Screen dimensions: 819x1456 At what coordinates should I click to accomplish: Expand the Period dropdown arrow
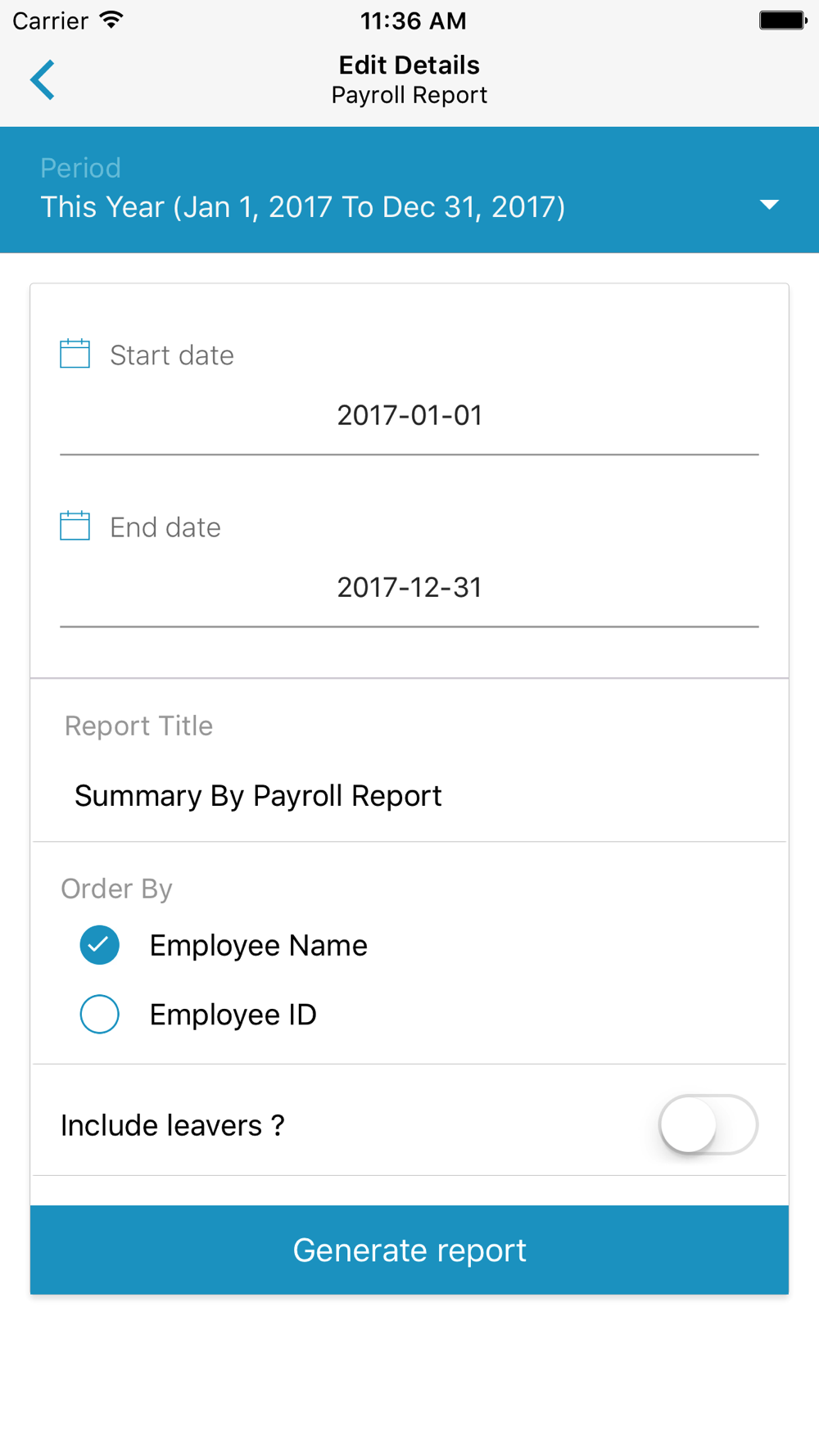pyautogui.click(x=768, y=205)
